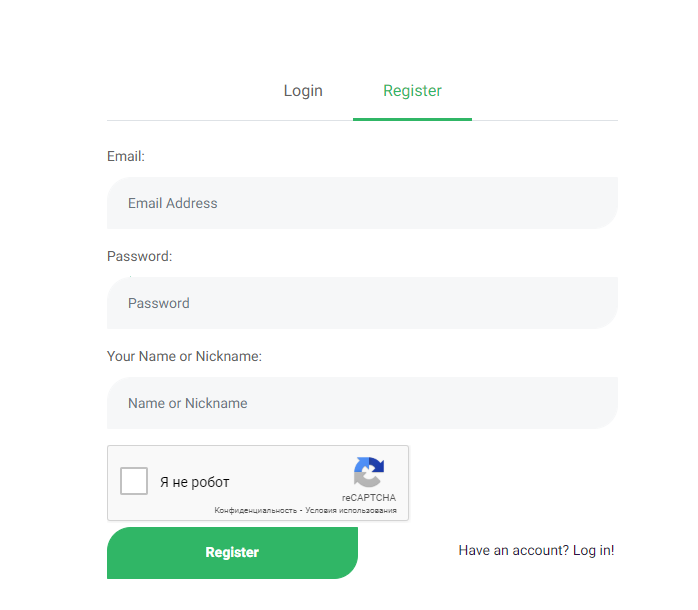Check the "Я не робот" reCAPTCHA checkbox
This screenshot has width=698, height=610.
pos(134,481)
